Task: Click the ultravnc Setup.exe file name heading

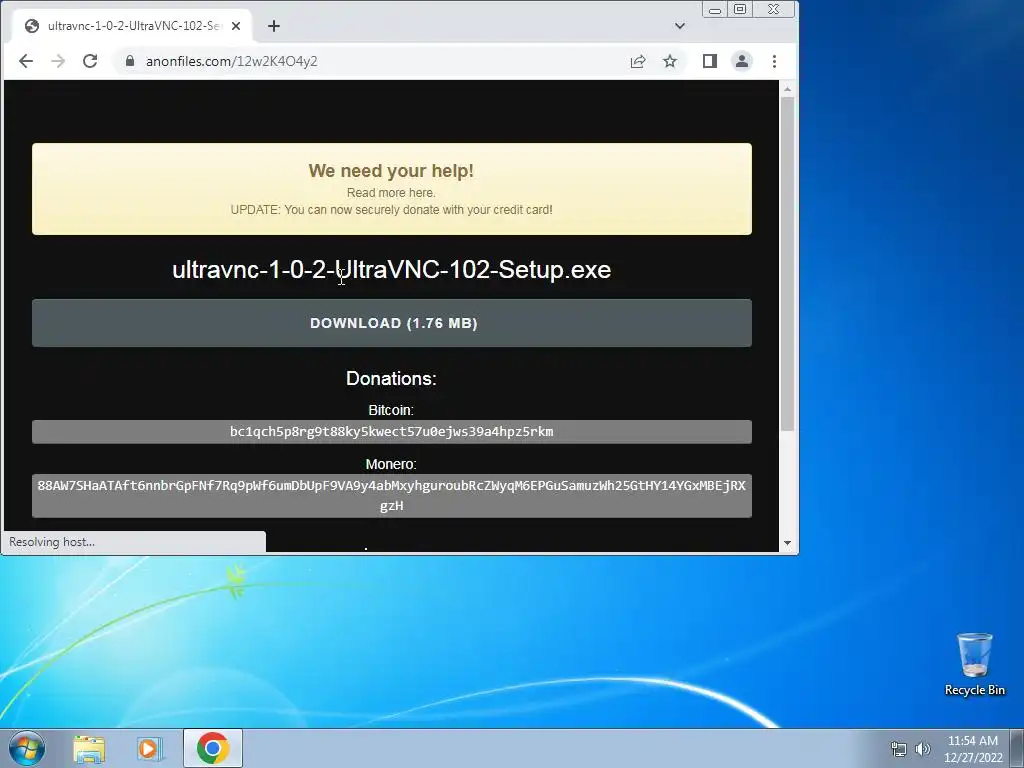Action: 391,270
